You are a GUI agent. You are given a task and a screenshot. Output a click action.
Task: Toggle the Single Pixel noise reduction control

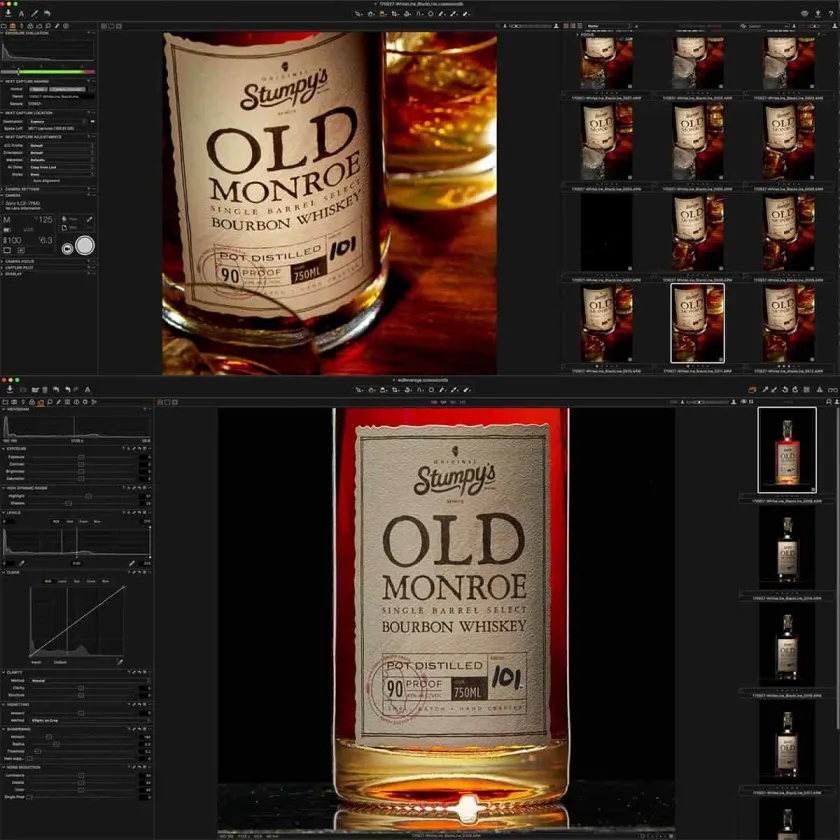pyautogui.click(x=30, y=797)
